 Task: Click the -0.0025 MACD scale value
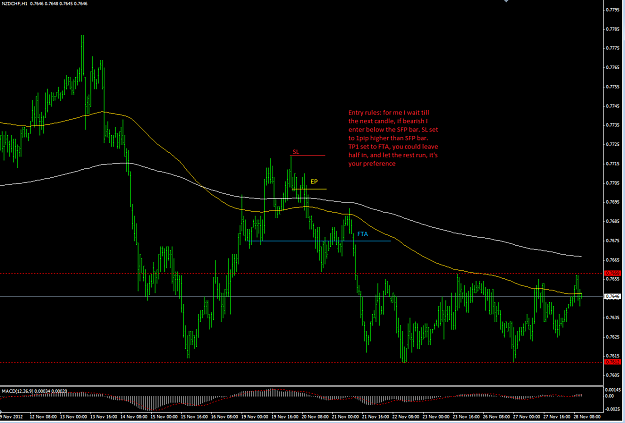[613, 409]
